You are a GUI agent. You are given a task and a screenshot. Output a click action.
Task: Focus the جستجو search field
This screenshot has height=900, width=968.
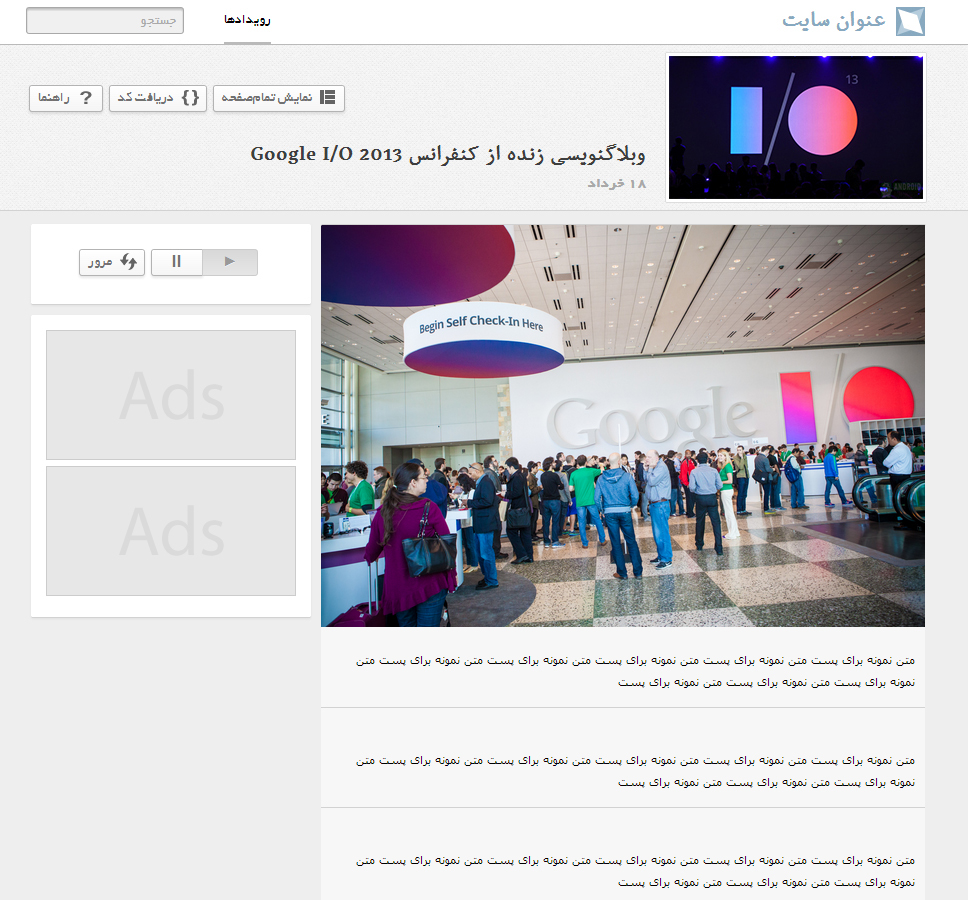[105, 21]
